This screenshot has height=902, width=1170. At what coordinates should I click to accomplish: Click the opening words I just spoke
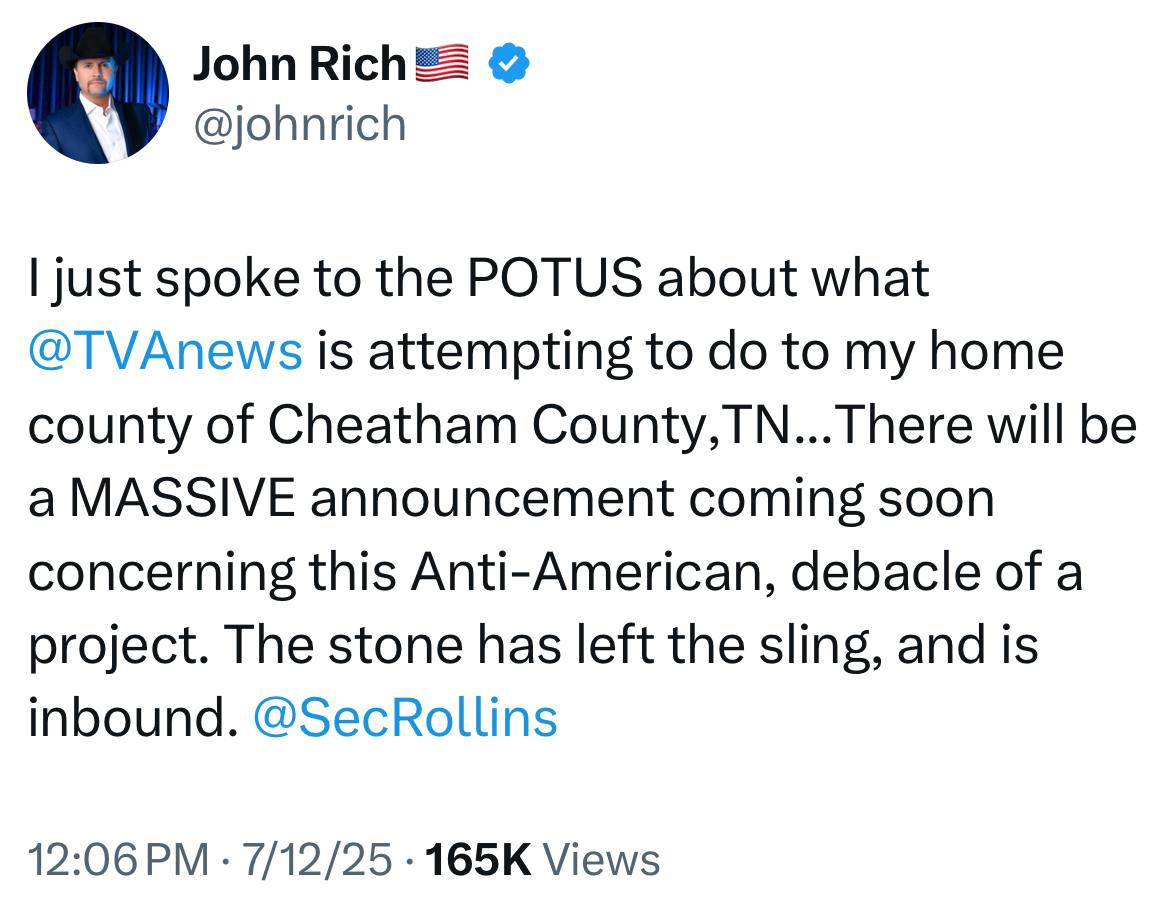(x=165, y=280)
